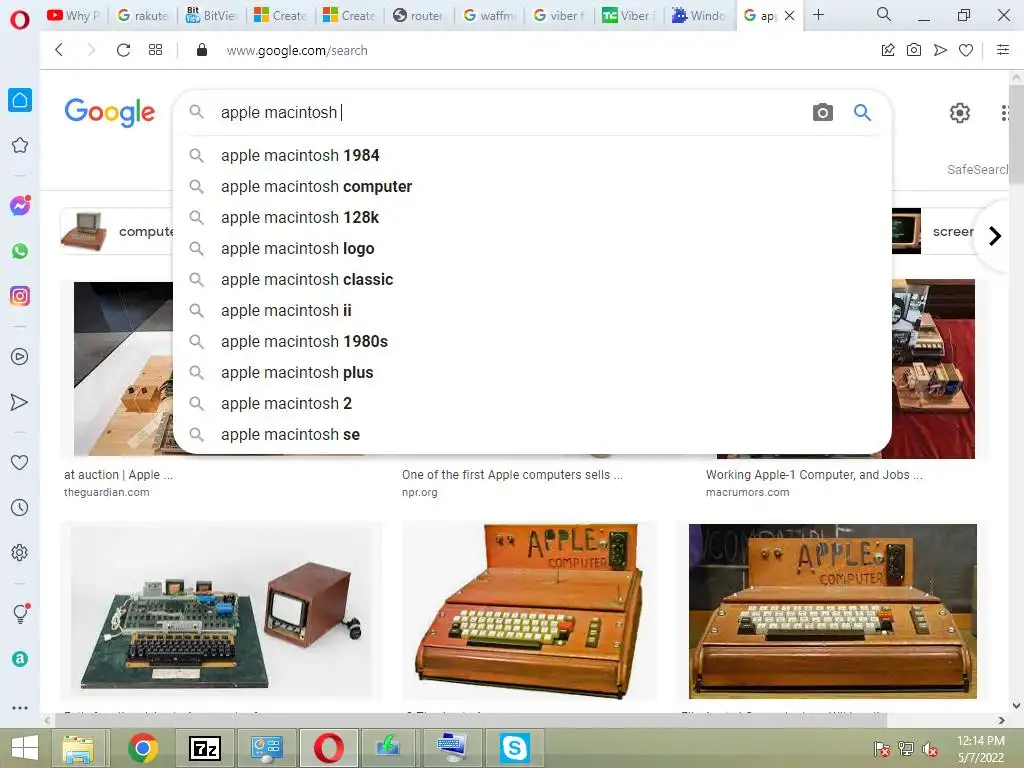Screen dimensions: 1024x768
Task: Switch to the 'Windo' tab
Action: 697,15
